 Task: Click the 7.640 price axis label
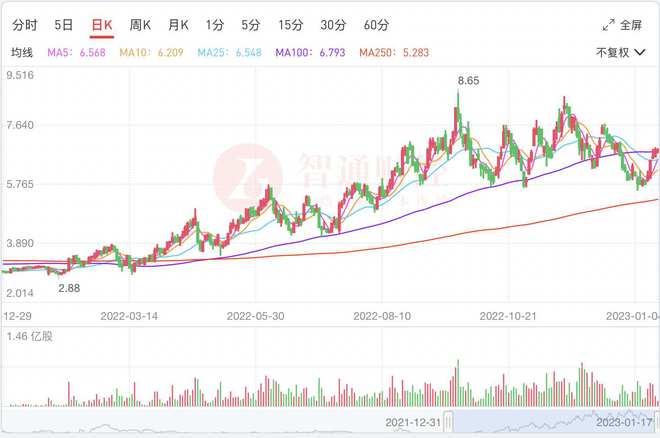(x=20, y=125)
